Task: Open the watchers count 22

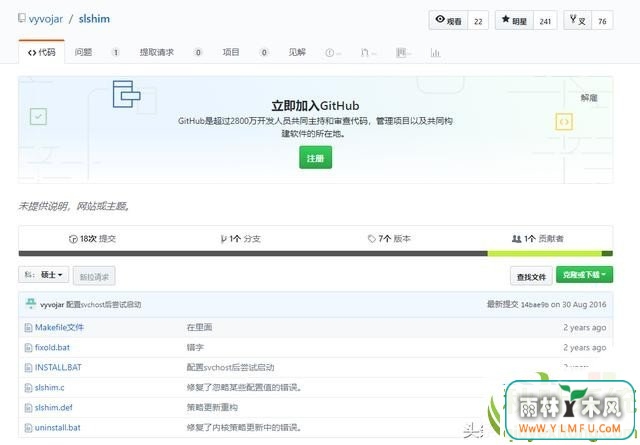Action: pyautogui.click(x=478, y=21)
